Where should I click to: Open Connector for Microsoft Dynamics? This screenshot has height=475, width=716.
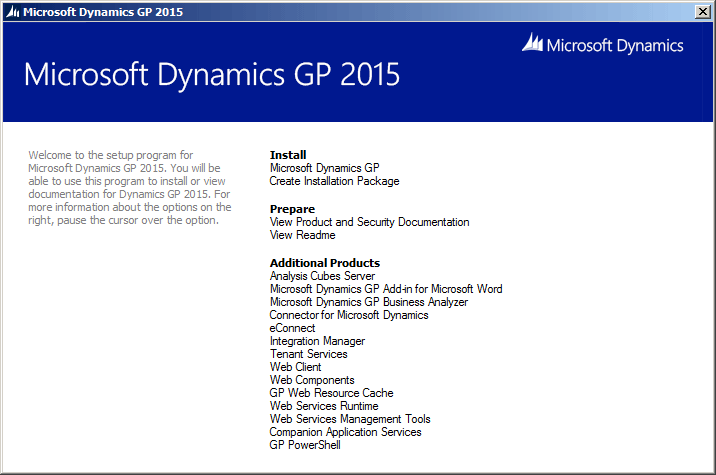point(349,315)
